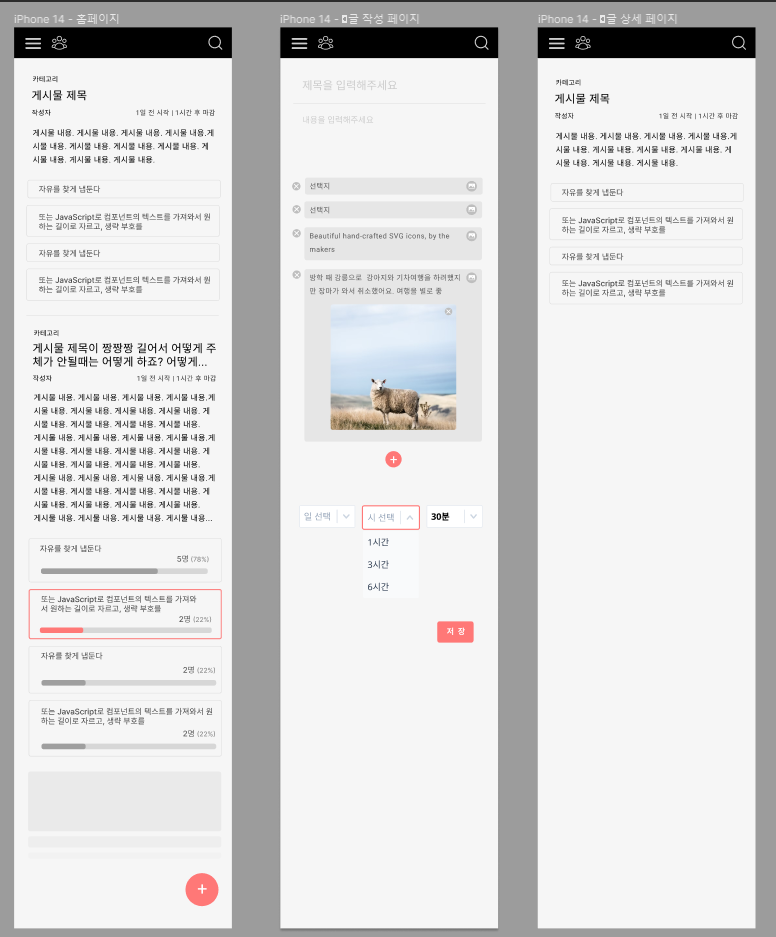Click the red 저장 button
This screenshot has width=776, height=937.
[455, 632]
